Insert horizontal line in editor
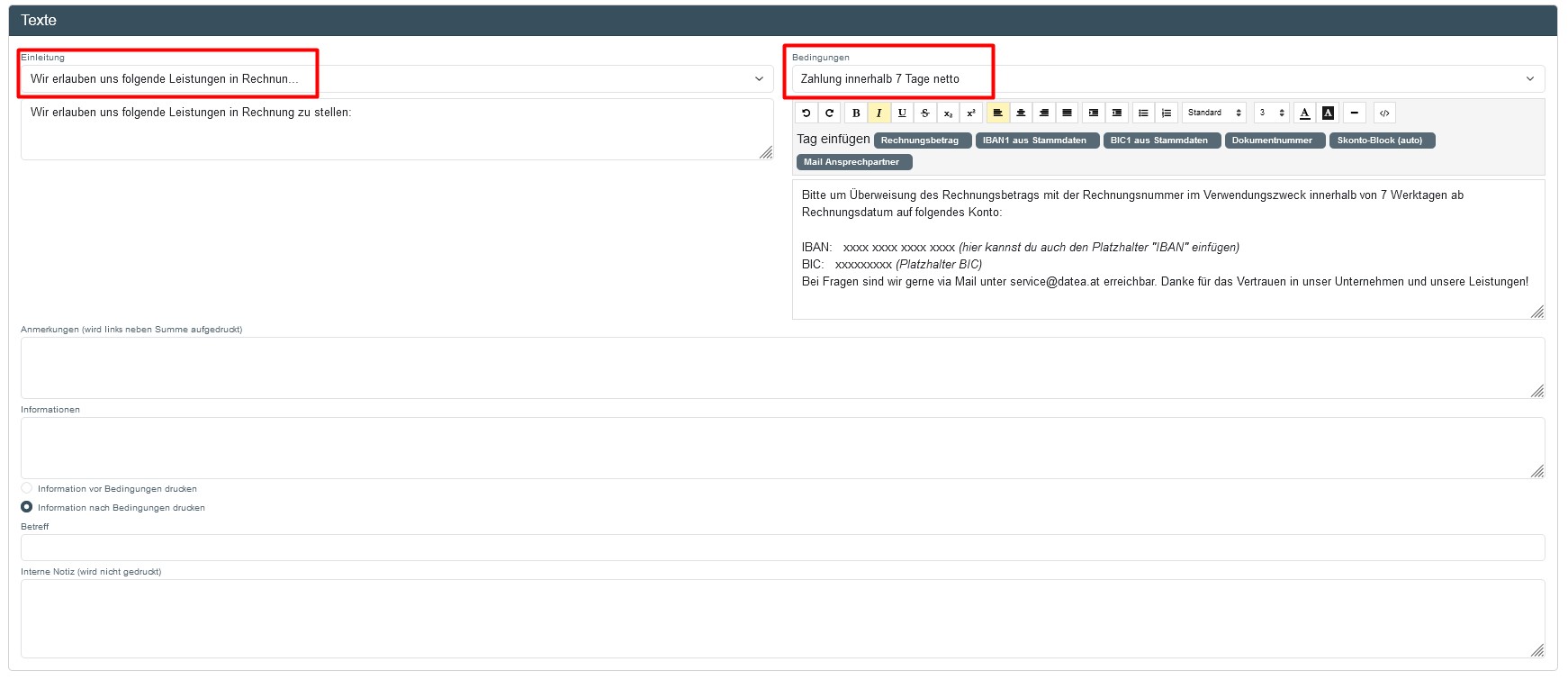This screenshot has height=680, width=1568. coord(1355,113)
